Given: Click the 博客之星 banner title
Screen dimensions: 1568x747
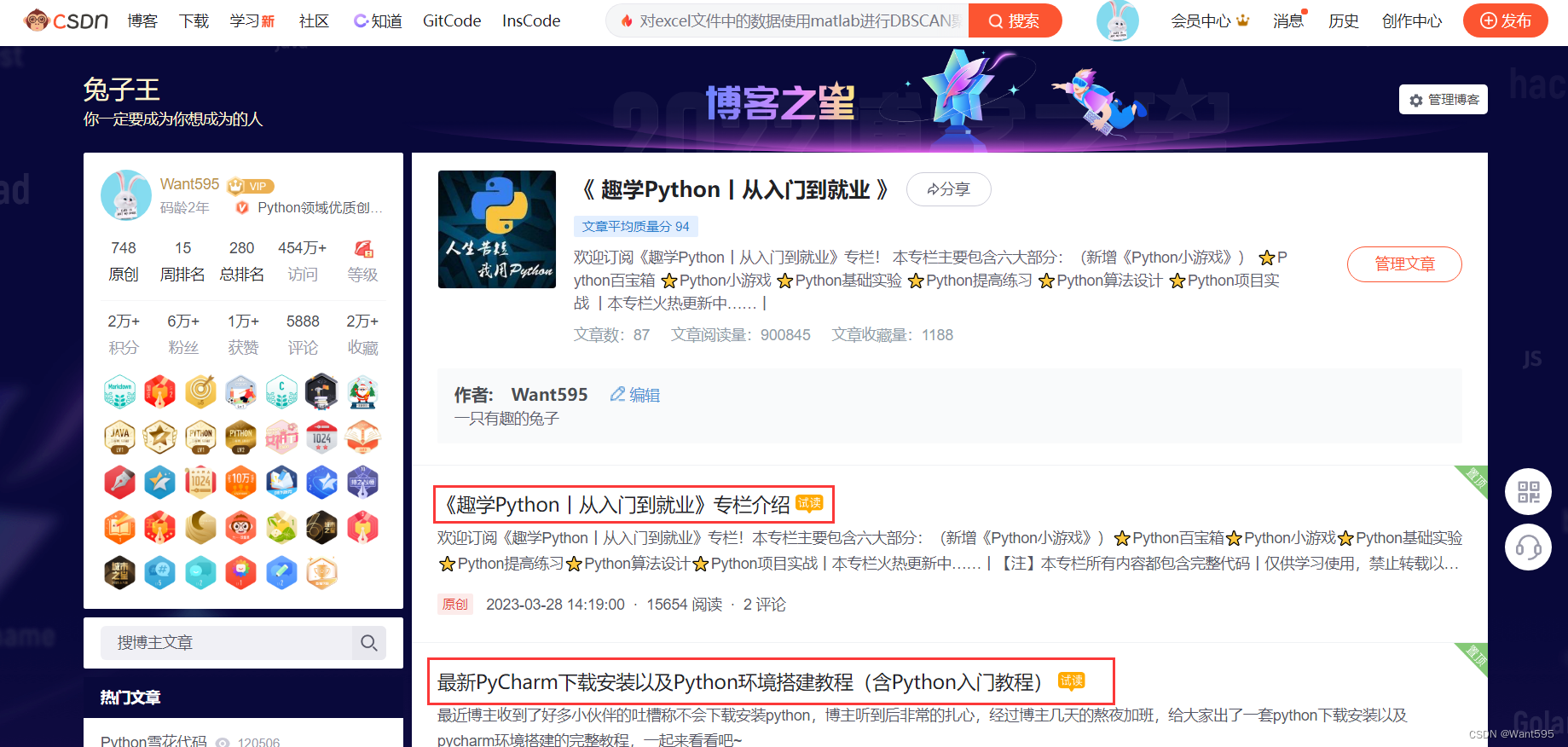Looking at the screenshot, I should 780,102.
